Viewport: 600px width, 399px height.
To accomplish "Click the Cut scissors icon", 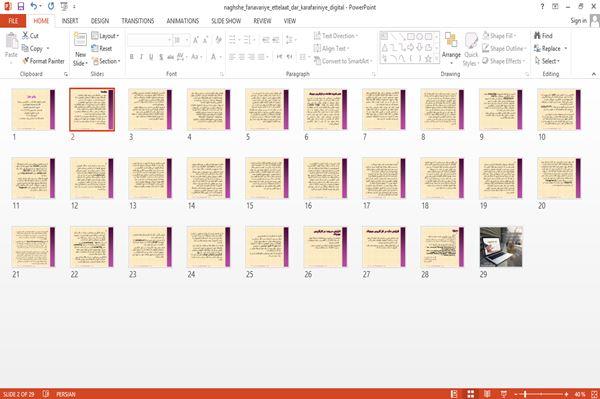I will point(25,36).
